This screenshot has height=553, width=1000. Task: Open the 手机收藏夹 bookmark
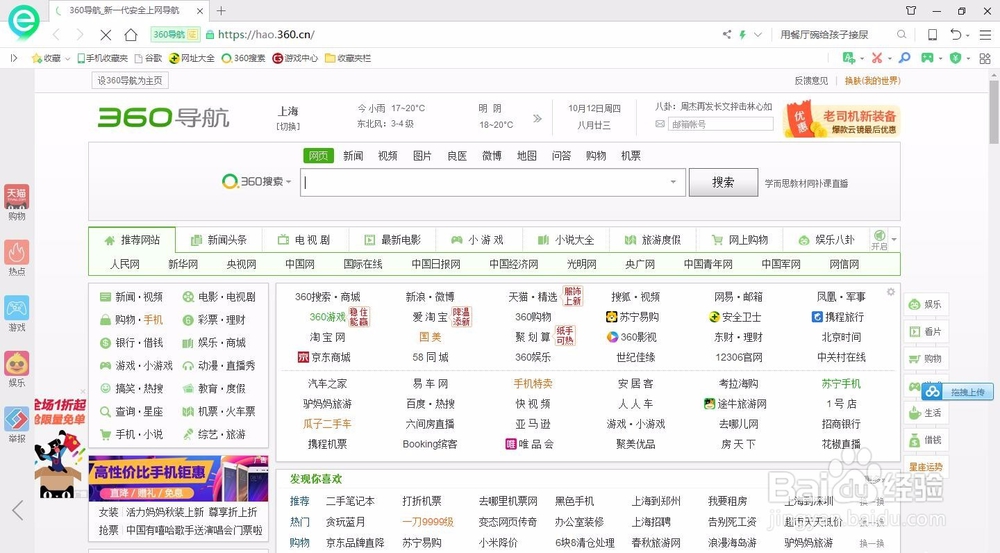pos(103,58)
